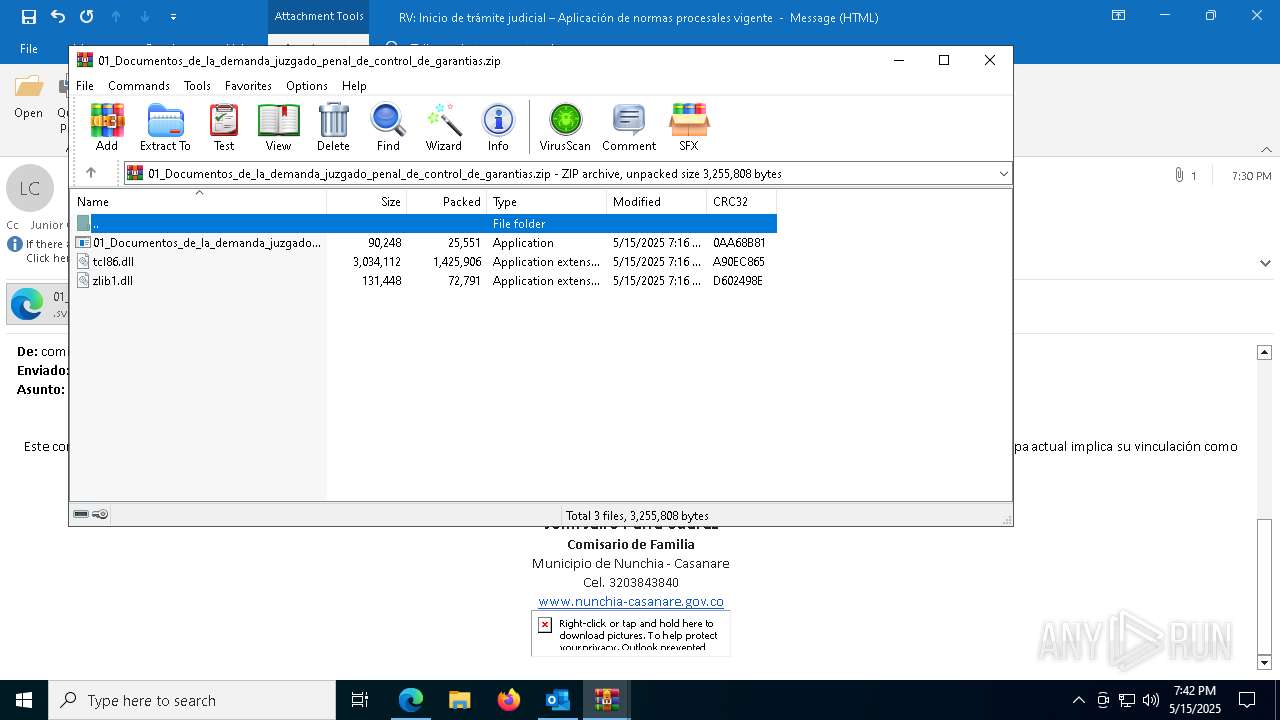Open the Quick Access Toolbar customize dropdown

click(174, 17)
